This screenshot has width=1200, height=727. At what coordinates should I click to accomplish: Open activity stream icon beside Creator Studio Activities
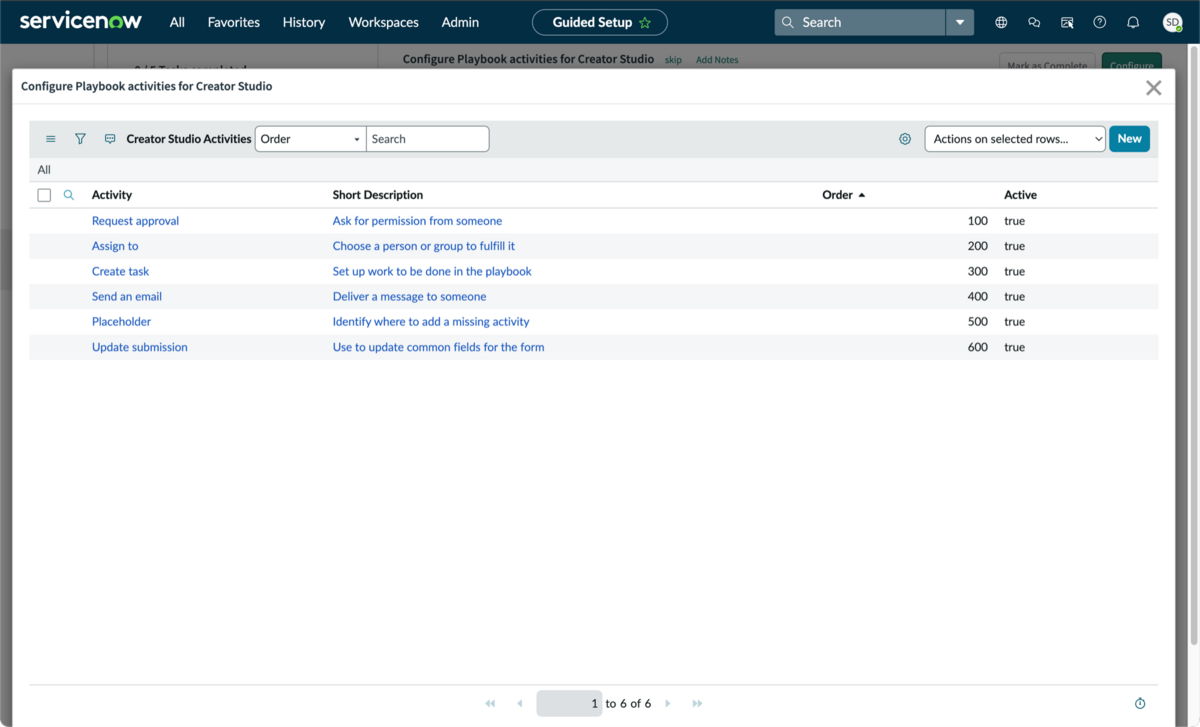pos(110,139)
